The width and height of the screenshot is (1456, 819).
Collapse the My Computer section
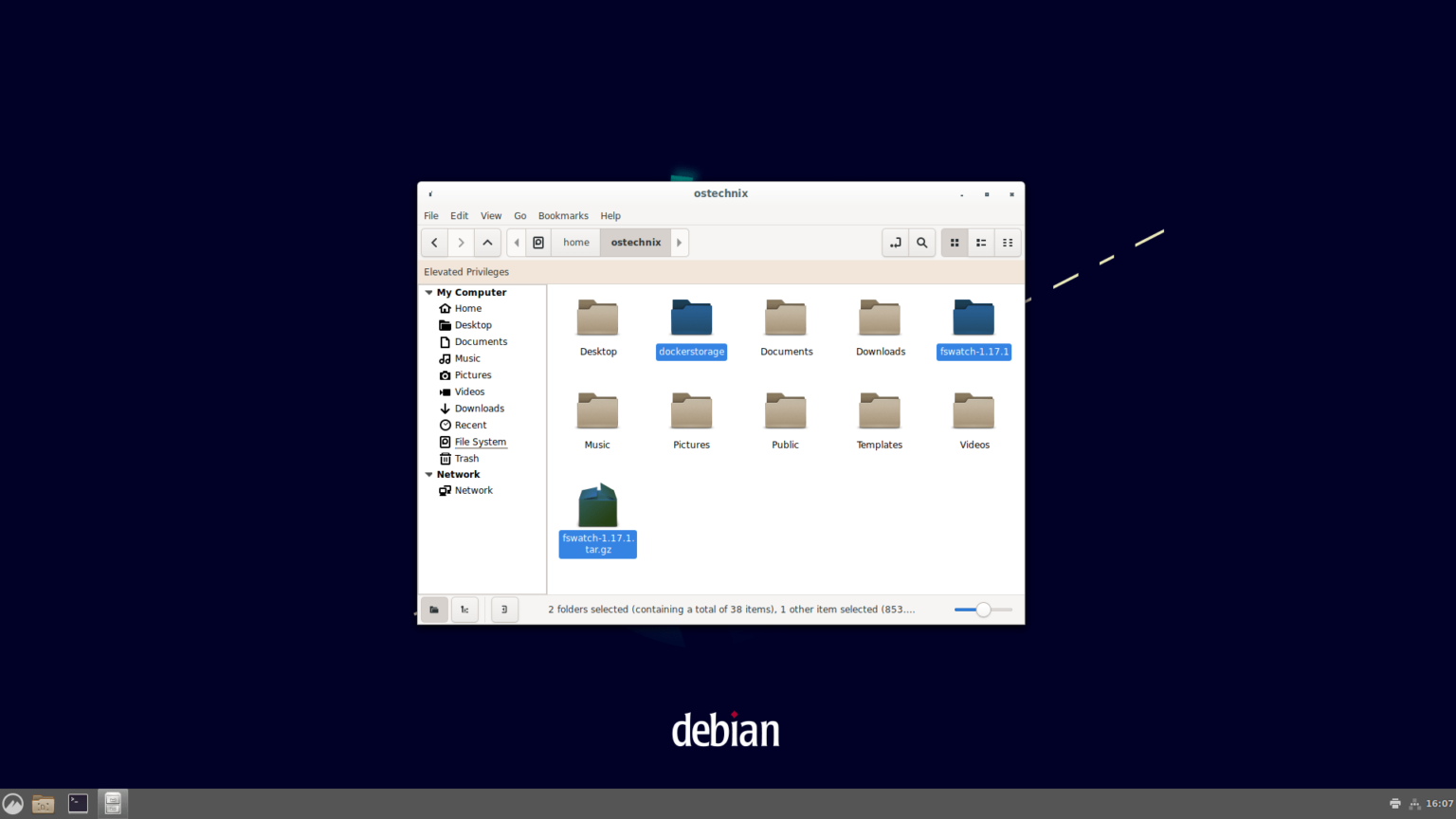click(x=428, y=292)
